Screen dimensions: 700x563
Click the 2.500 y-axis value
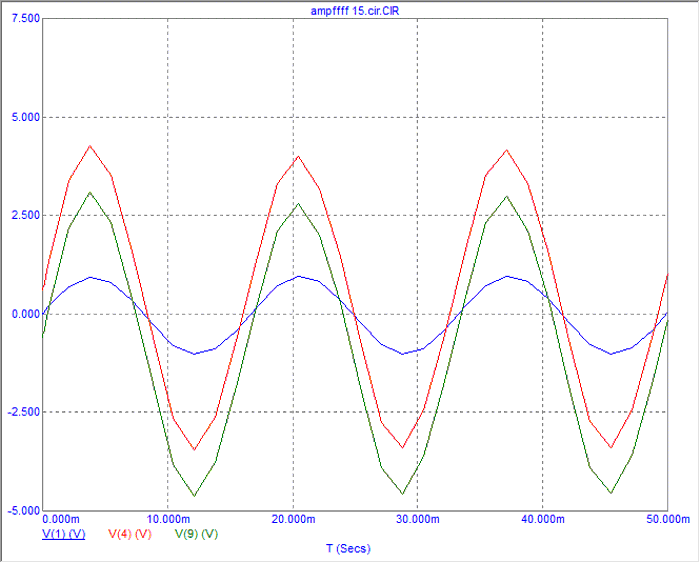[x=25, y=215]
